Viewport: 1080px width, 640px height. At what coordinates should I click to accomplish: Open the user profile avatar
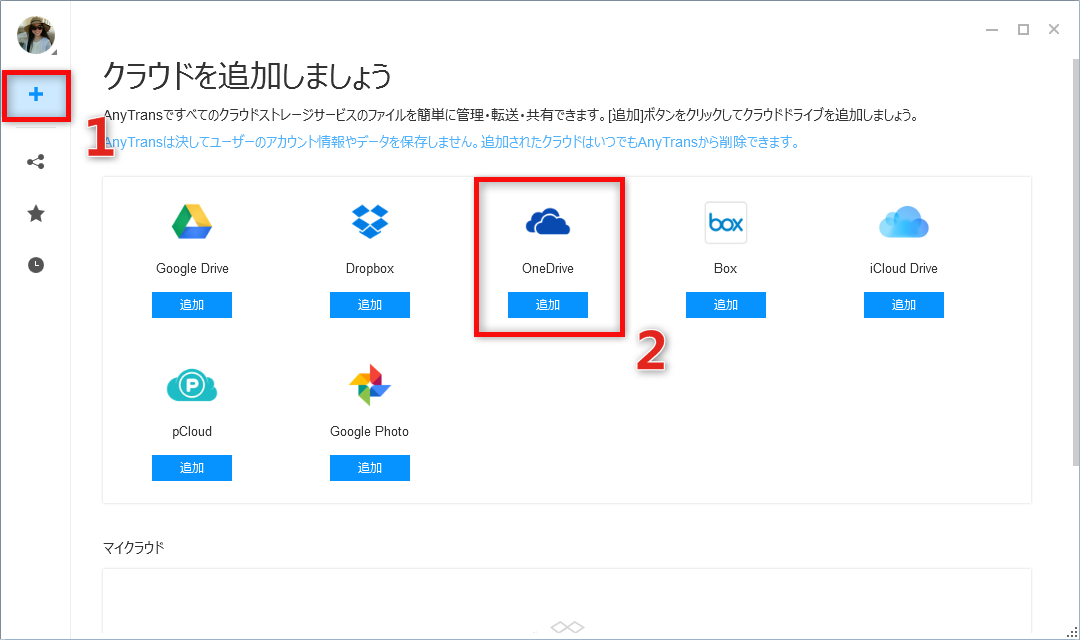[x=35, y=34]
